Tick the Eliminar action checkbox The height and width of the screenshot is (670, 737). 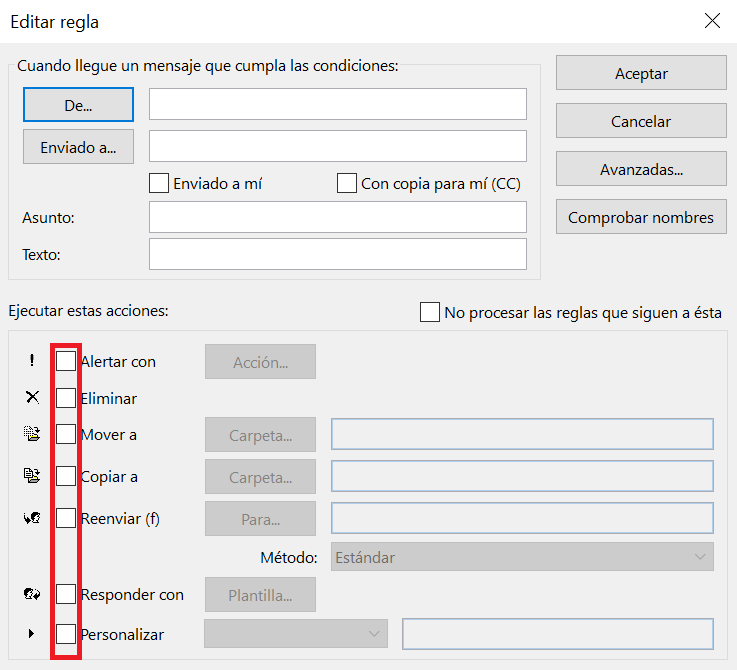66,398
